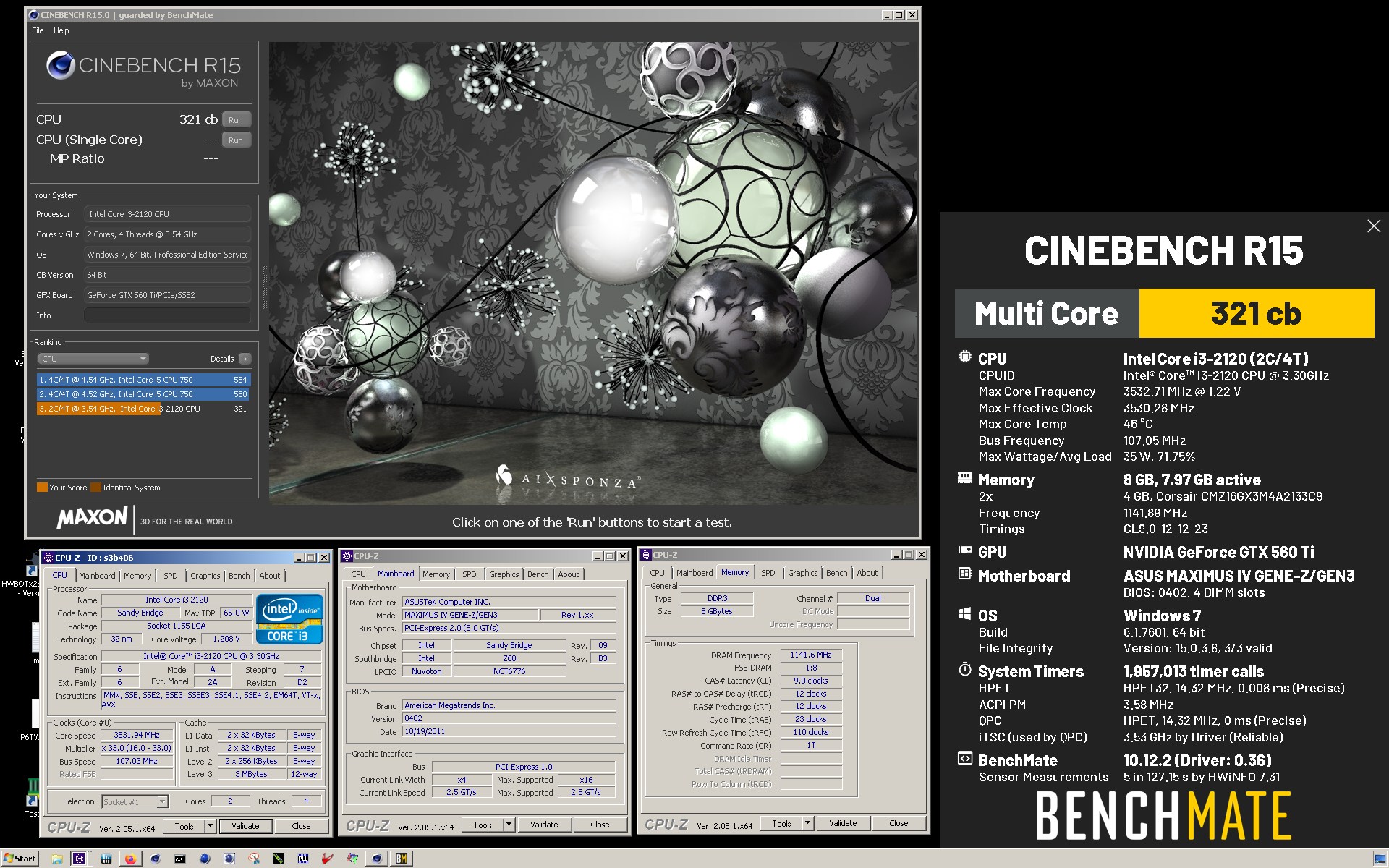Screen dimensions: 1389x868
Task: Open the Cinebench File menu
Action: pos(38,30)
